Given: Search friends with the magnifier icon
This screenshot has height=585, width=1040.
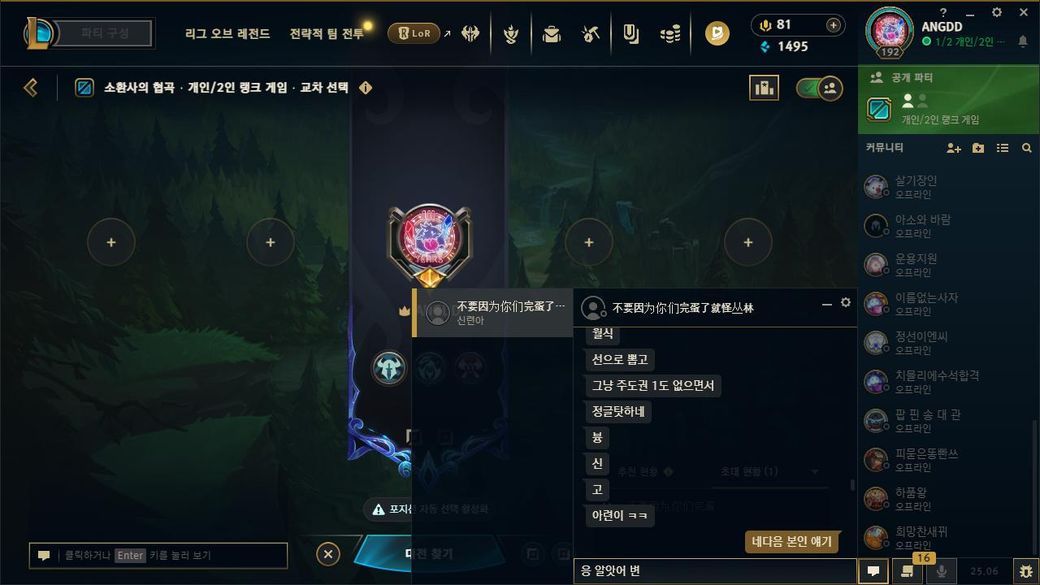Looking at the screenshot, I should click(1027, 148).
